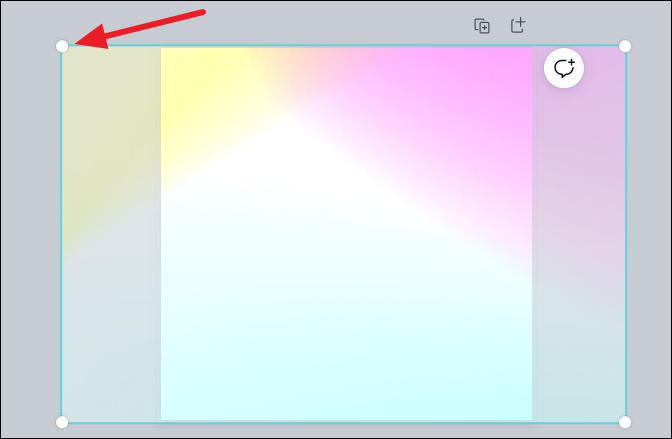Select the bottom-right corner resize handle
The width and height of the screenshot is (672, 439).
click(625, 422)
